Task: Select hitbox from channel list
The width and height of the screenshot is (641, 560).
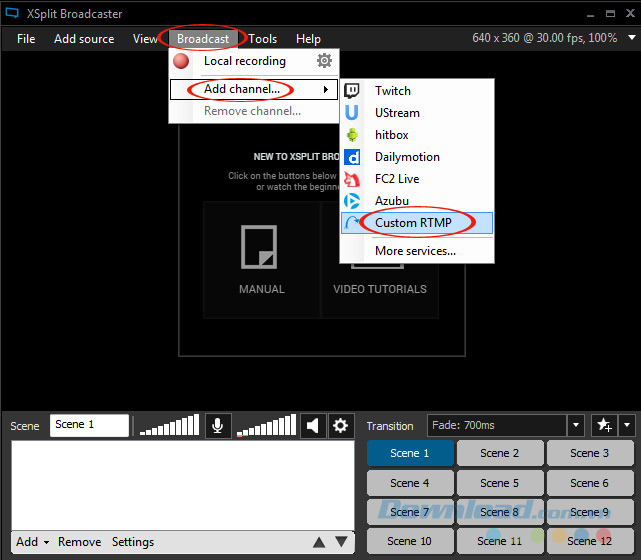Action: click(x=417, y=134)
